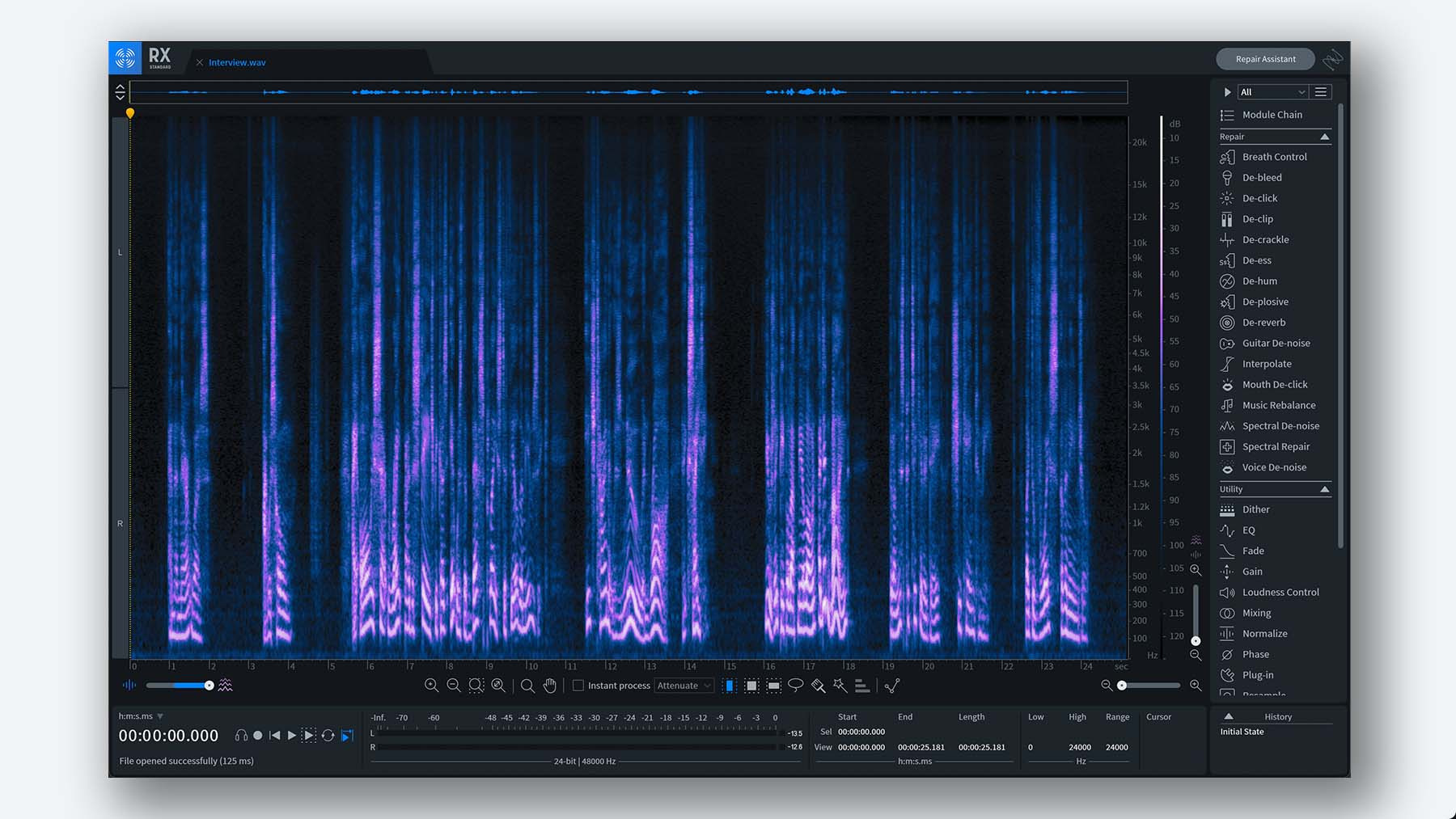This screenshot has width=1456, height=819.
Task: Collapse the Repair section
Action: tap(1324, 137)
